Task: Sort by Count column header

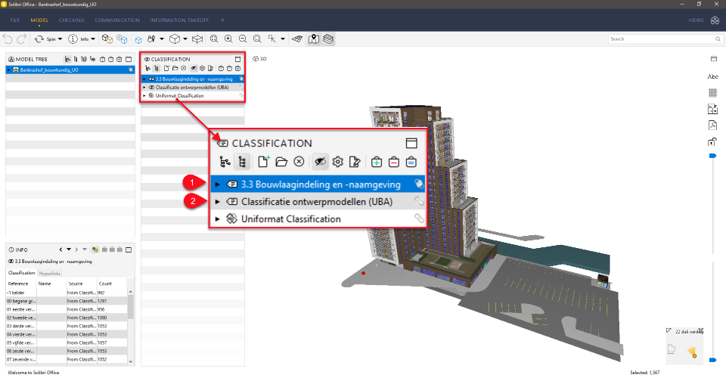Action: click(105, 284)
